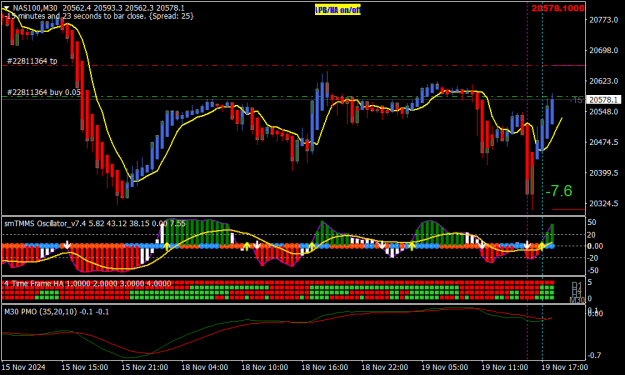This screenshot has height=375, width=625.
Task: Click the oscillator scale value -50
Action: pyautogui.click(x=593, y=270)
